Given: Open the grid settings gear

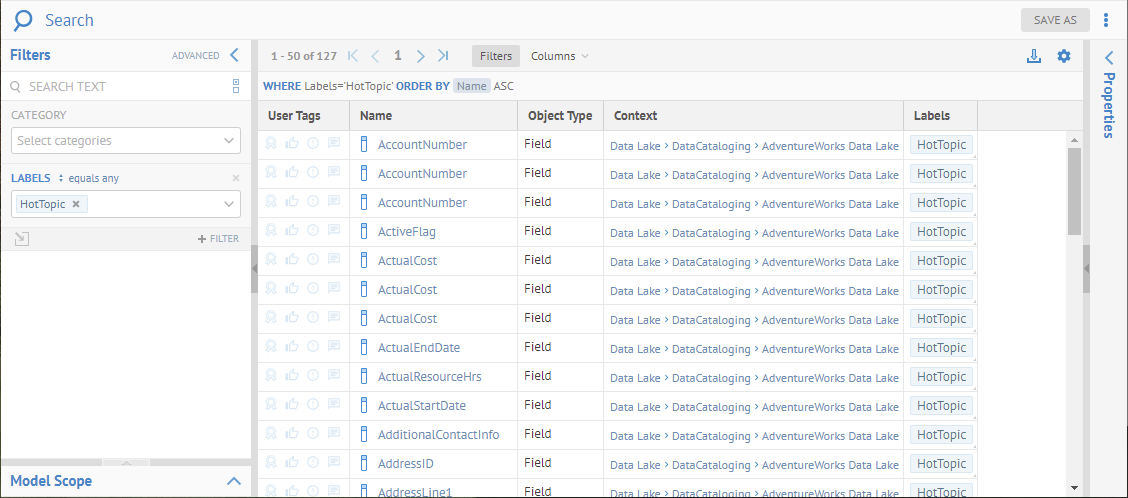Looking at the screenshot, I should click(1064, 56).
